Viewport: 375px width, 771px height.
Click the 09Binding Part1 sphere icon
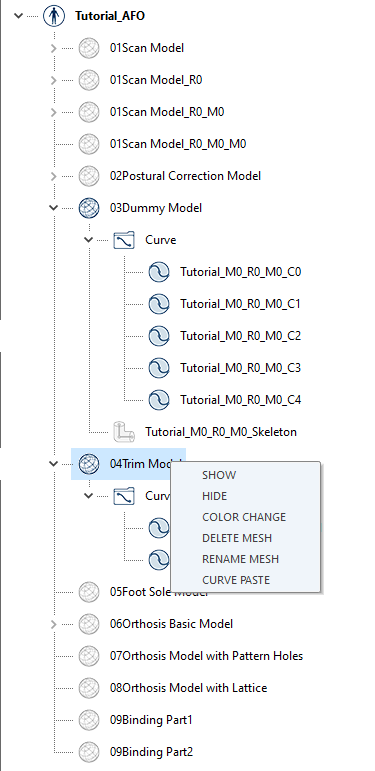[89, 719]
